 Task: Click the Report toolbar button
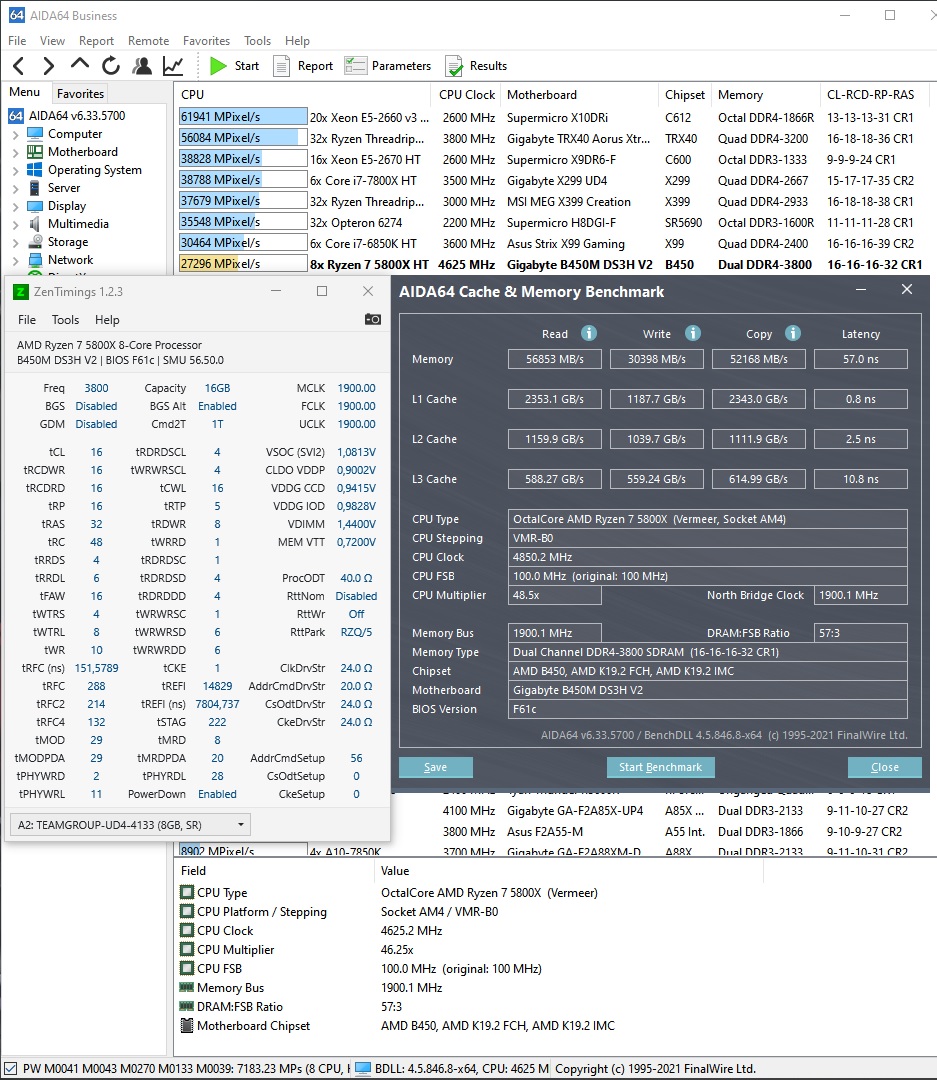coord(303,66)
